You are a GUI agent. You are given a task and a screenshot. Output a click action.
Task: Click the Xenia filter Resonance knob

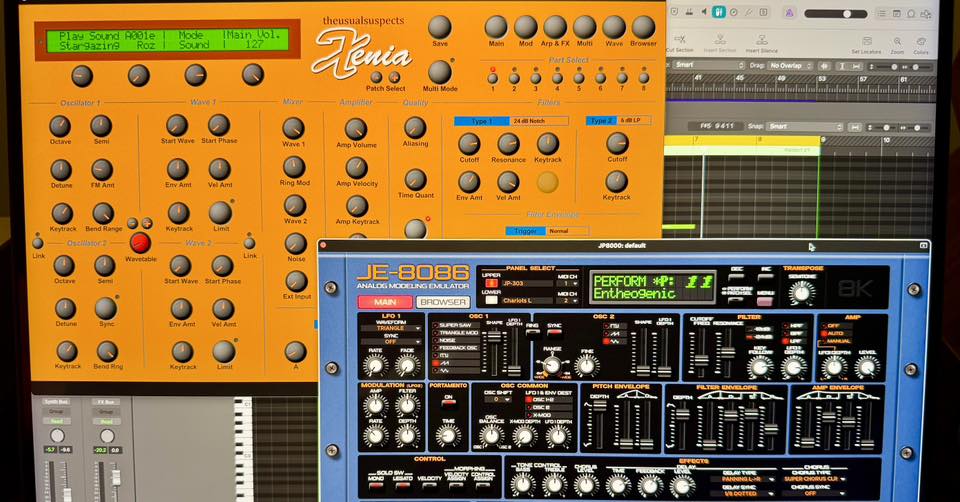tap(508, 144)
